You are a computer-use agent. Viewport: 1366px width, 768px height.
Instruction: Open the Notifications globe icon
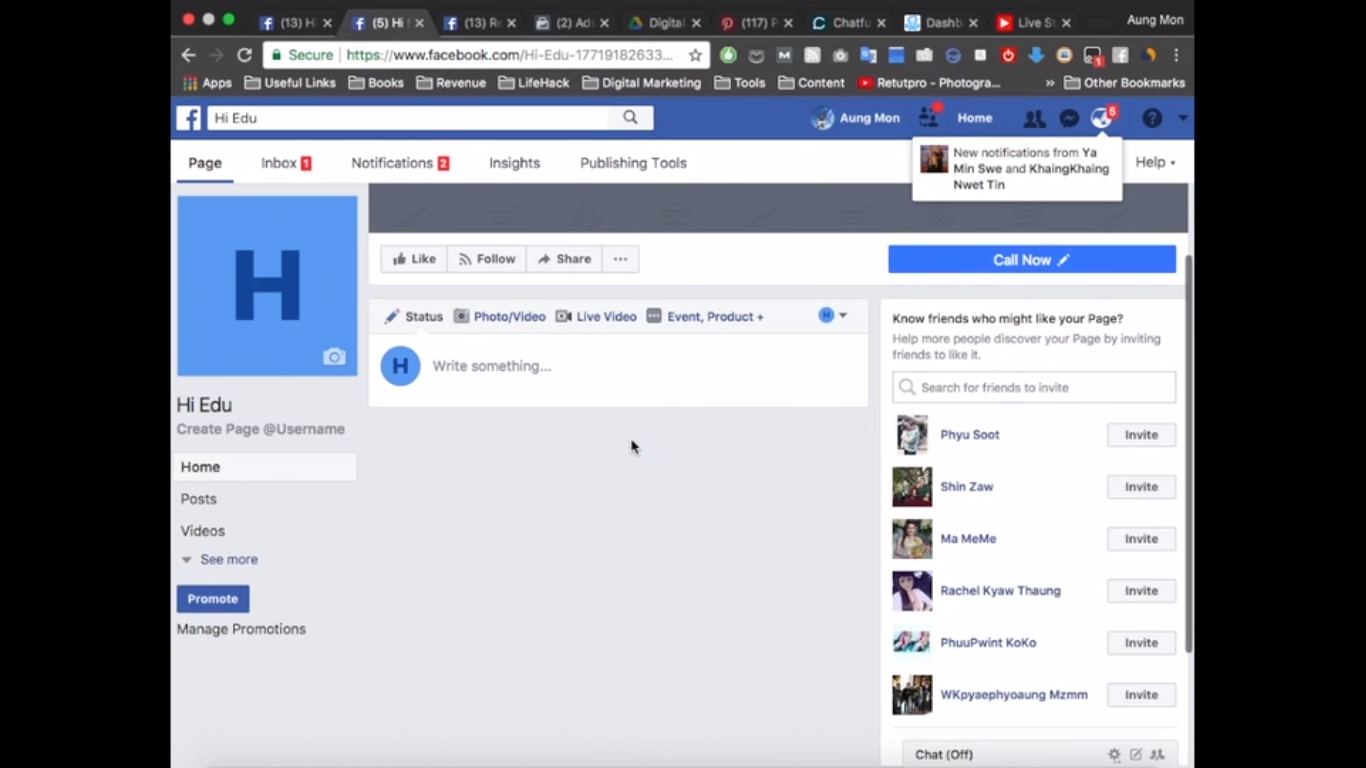pos(1101,118)
